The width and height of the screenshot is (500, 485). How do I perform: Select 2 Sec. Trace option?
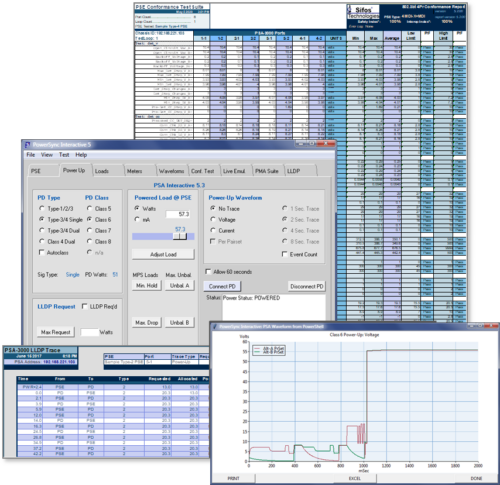click(x=285, y=219)
